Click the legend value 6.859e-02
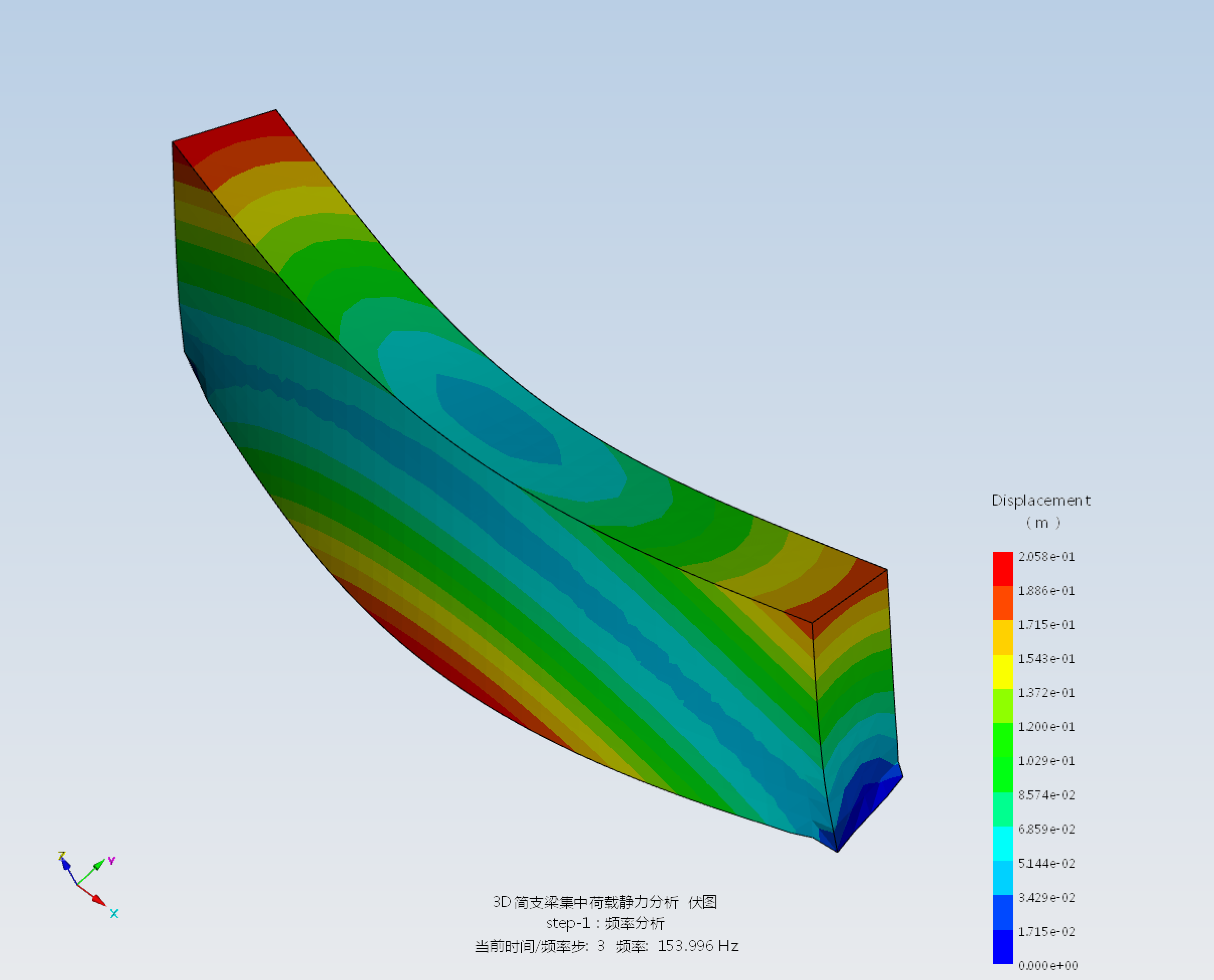 point(1046,829)
